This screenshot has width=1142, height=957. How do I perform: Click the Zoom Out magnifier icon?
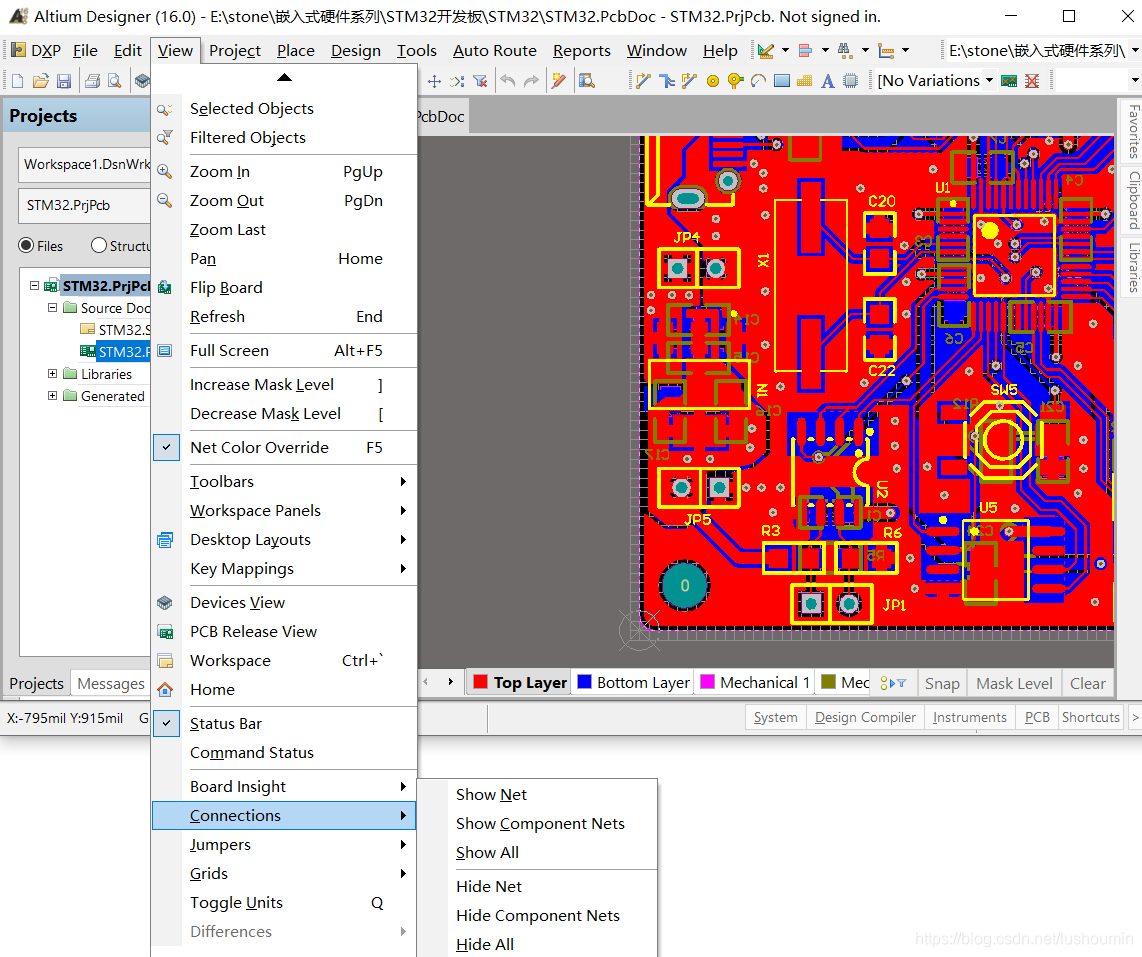(x=166, y=201)
